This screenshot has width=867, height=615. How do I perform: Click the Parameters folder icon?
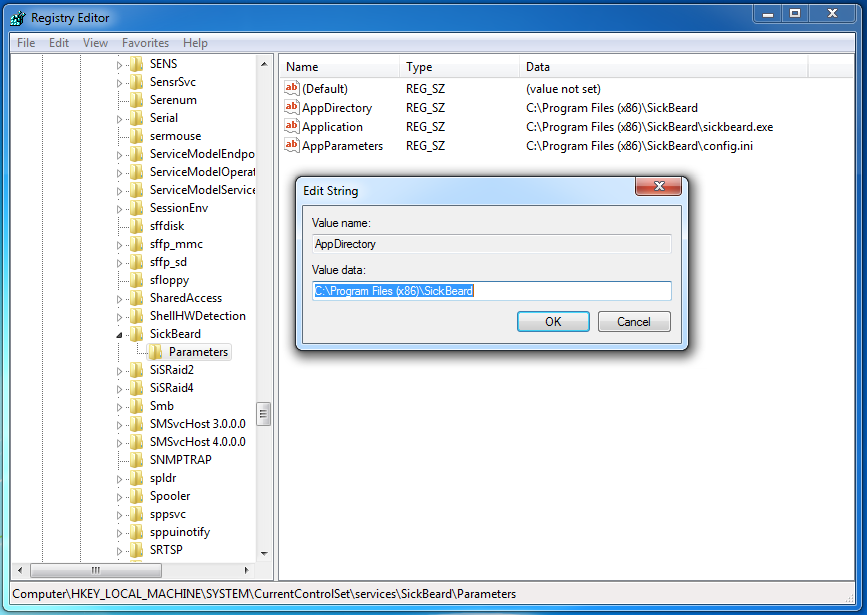click(x=155, y=352)
